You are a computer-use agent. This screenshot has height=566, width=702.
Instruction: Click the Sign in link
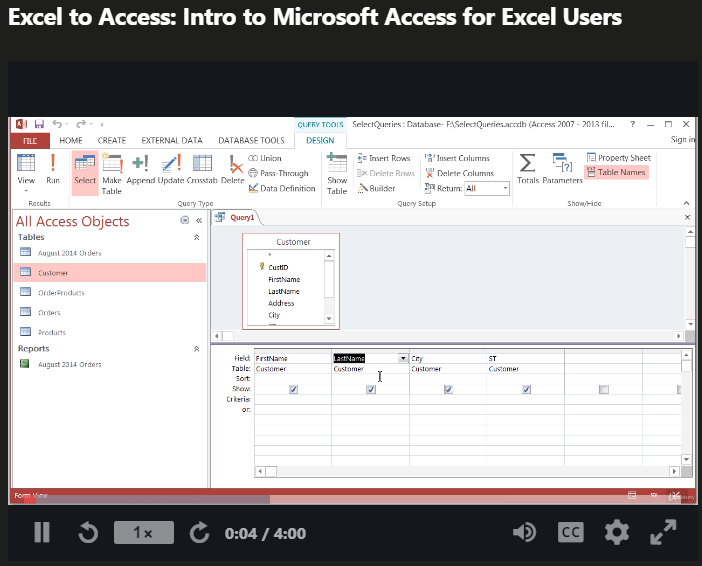click(x=682, y=140)
